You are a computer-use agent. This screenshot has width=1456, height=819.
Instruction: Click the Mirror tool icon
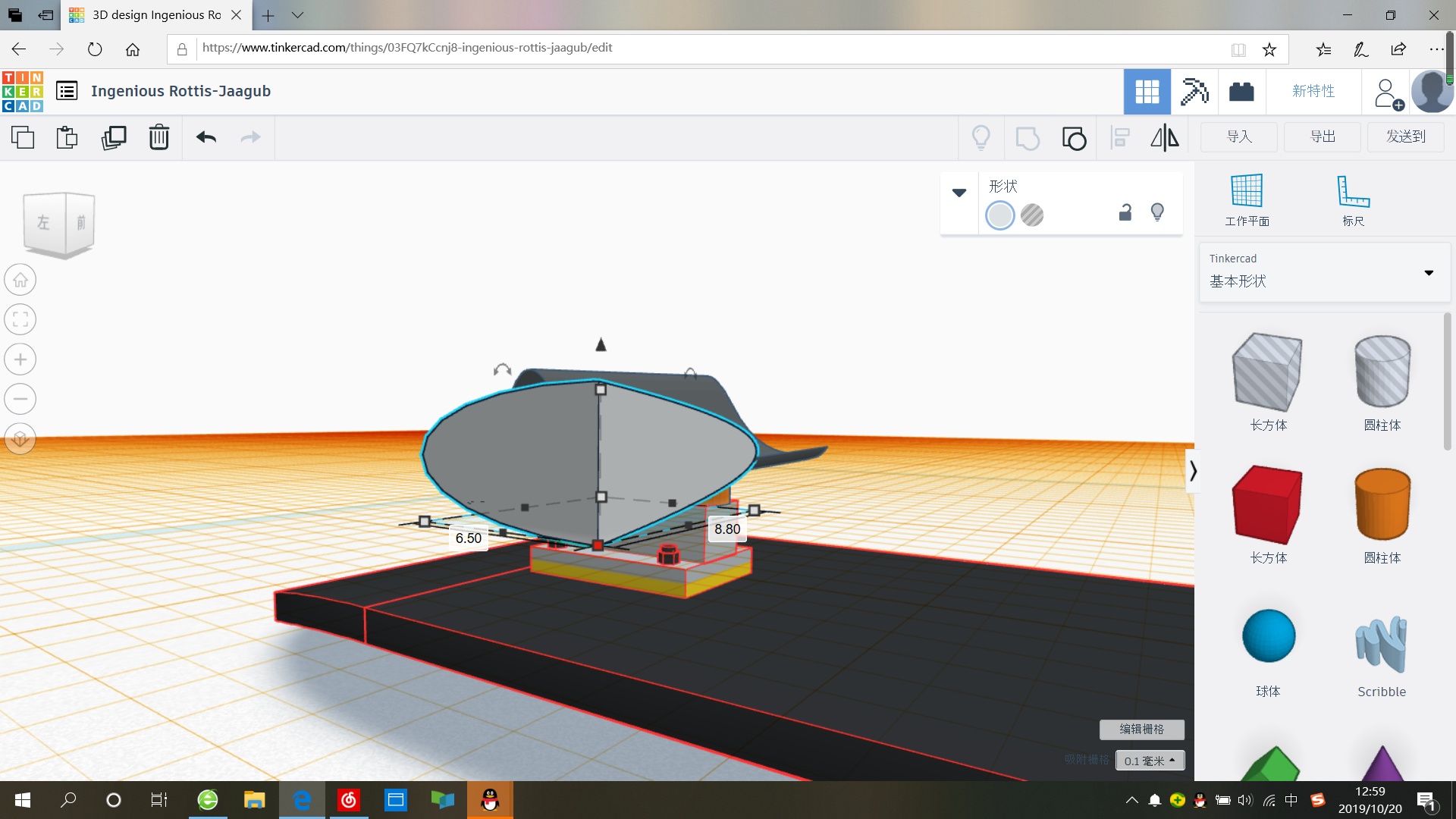1165,137
